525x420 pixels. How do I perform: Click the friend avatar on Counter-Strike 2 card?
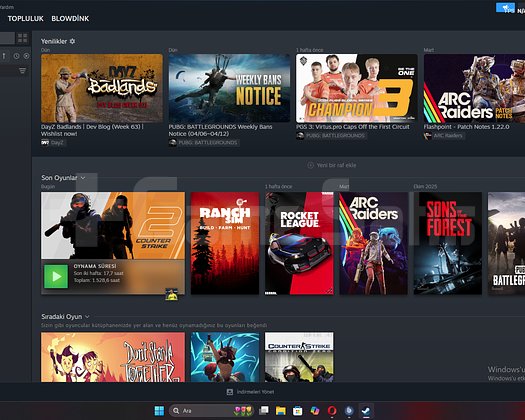[x=171, y=294]
